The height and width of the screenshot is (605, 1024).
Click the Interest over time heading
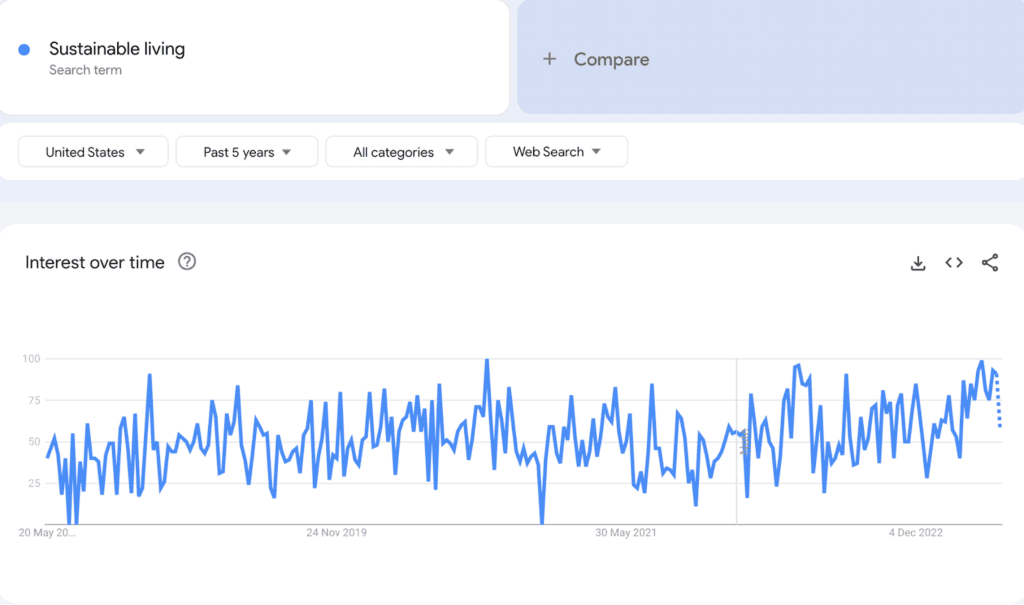[95, 262]
